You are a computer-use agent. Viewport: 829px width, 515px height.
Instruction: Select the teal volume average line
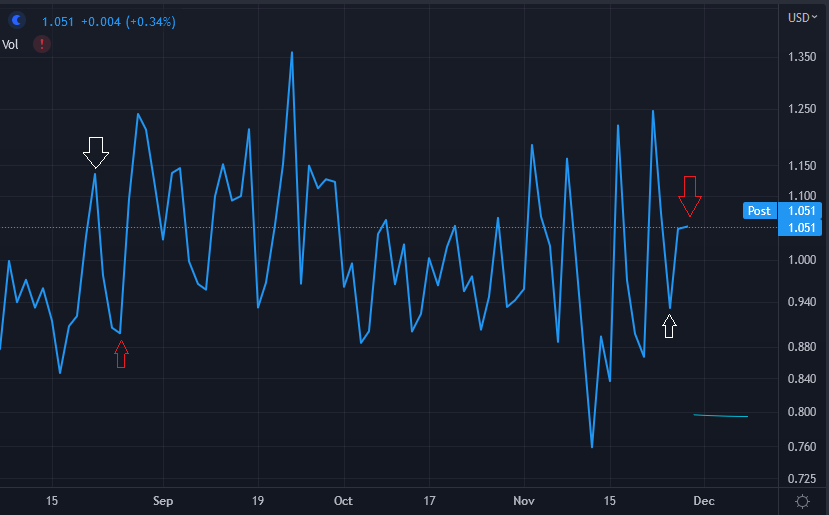721,416
